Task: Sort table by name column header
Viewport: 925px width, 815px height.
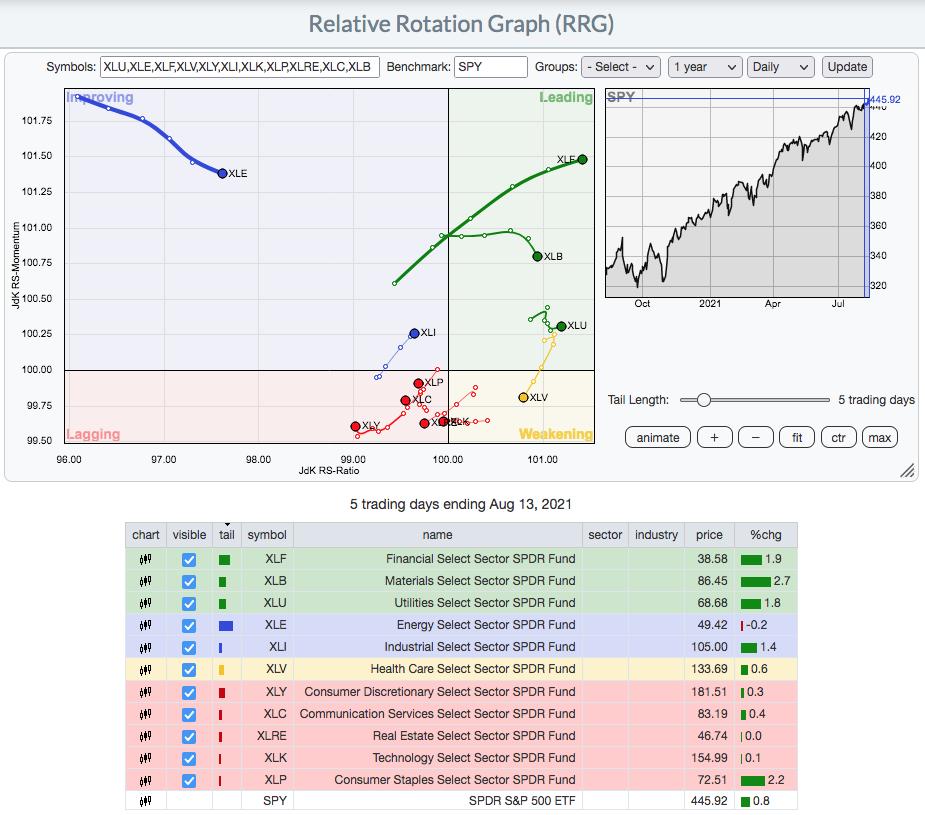Action: (438, 535)
